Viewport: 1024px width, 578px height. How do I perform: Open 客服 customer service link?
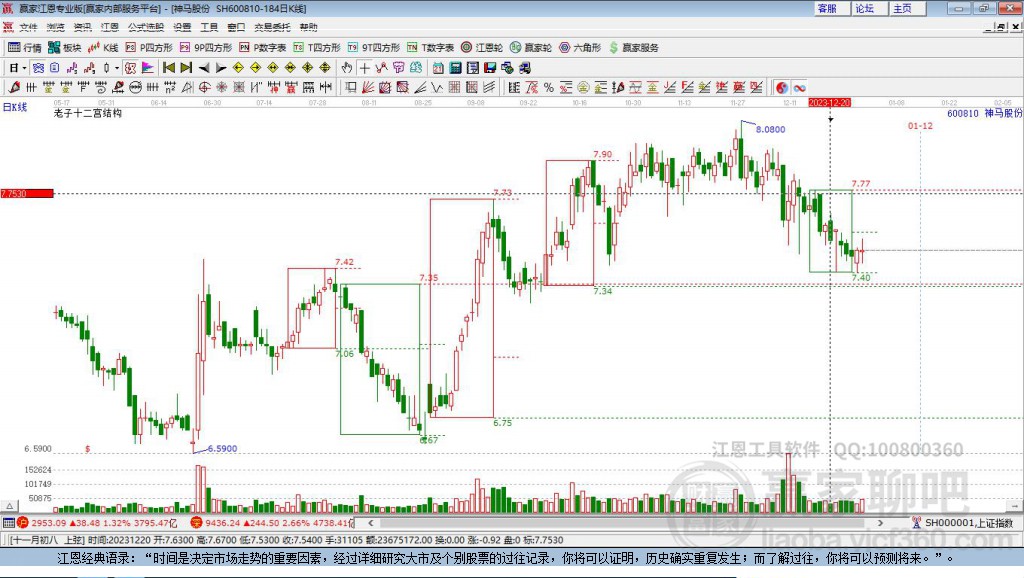click(827, 8)
